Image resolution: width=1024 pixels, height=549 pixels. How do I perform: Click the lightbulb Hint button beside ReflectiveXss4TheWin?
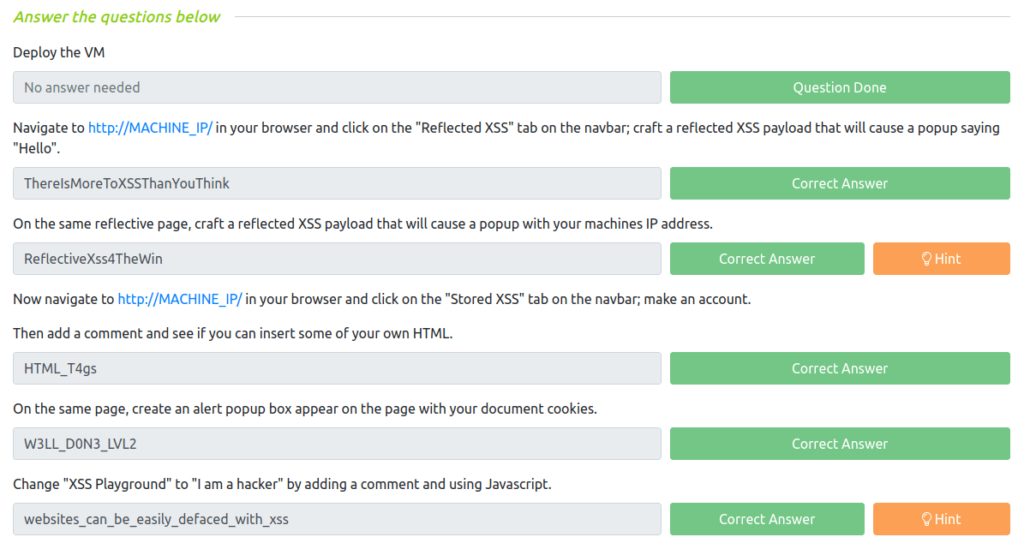tap(940, 259)
